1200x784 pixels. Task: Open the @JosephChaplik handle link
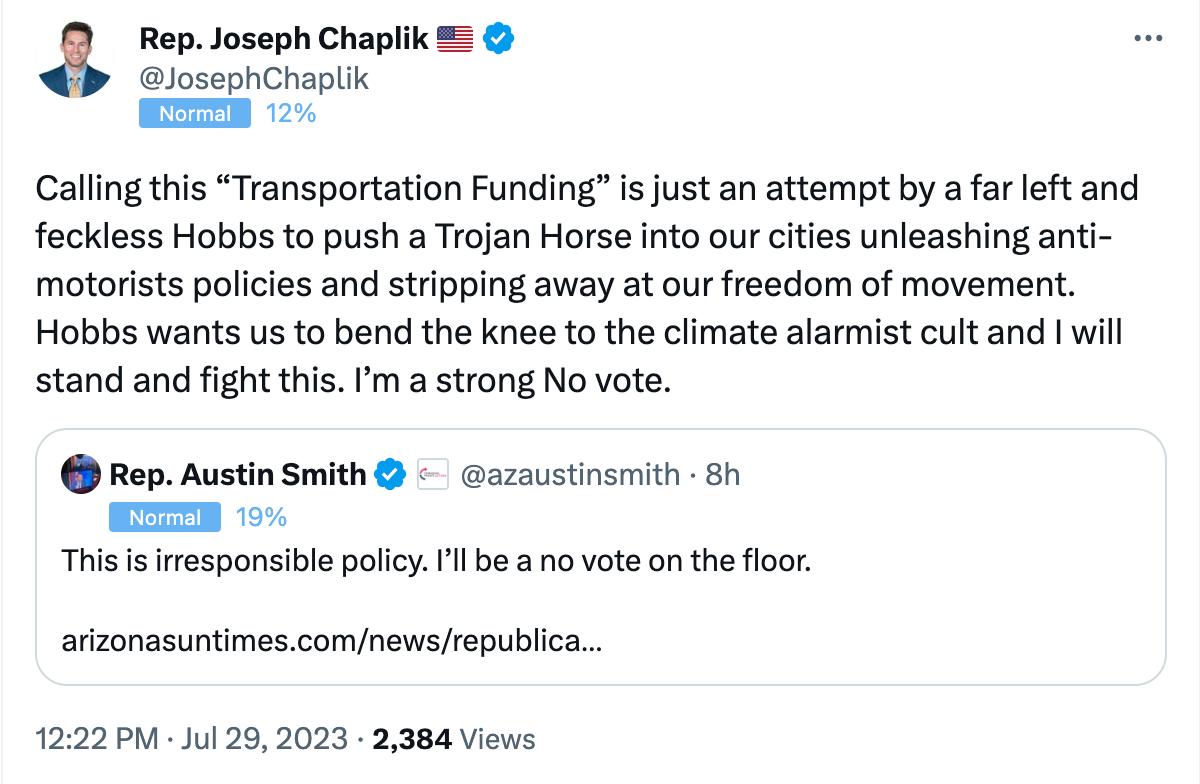point(254,78)
